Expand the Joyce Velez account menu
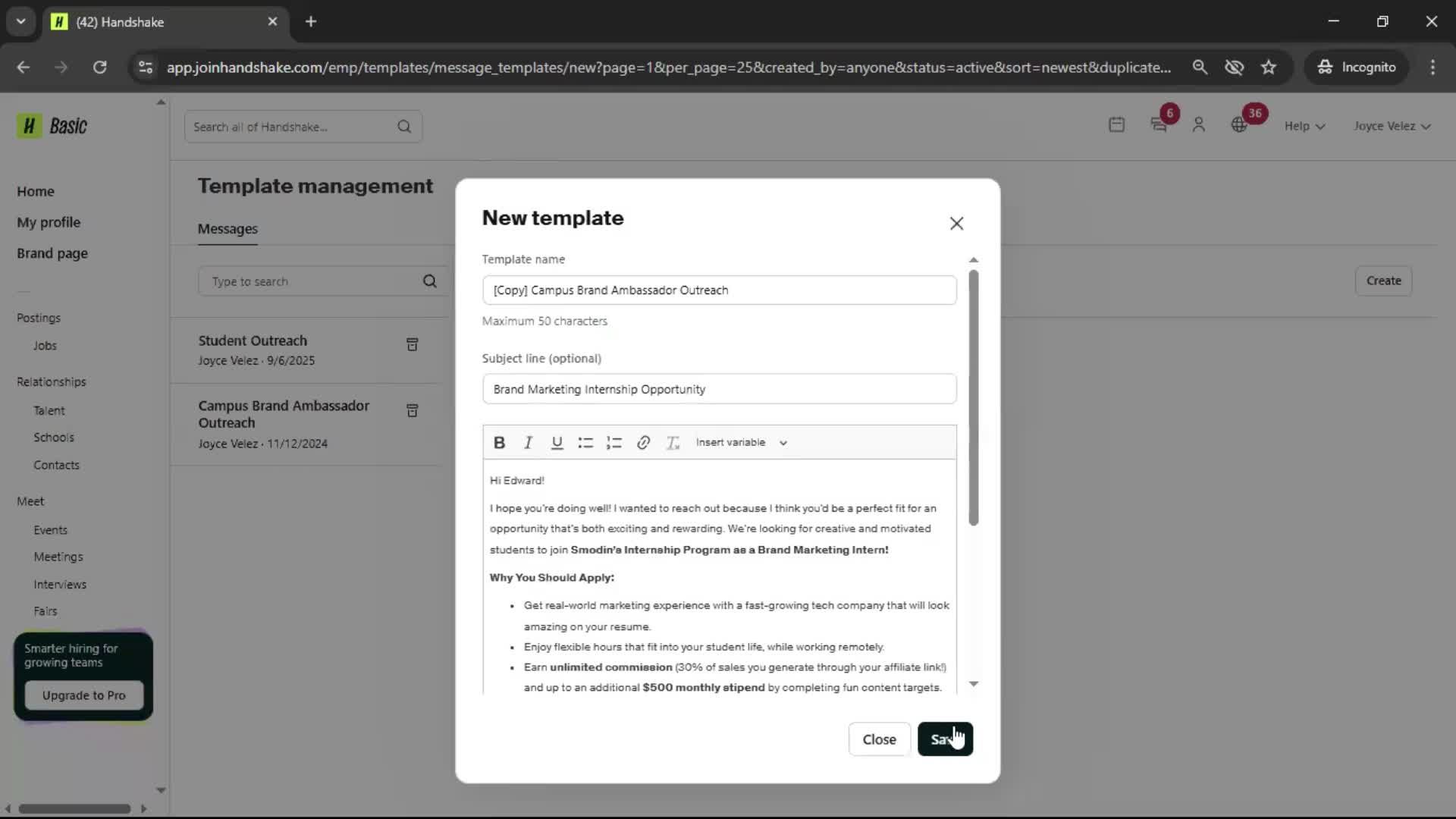This screenshot has width=1456, height=819. coord(1392,126)
